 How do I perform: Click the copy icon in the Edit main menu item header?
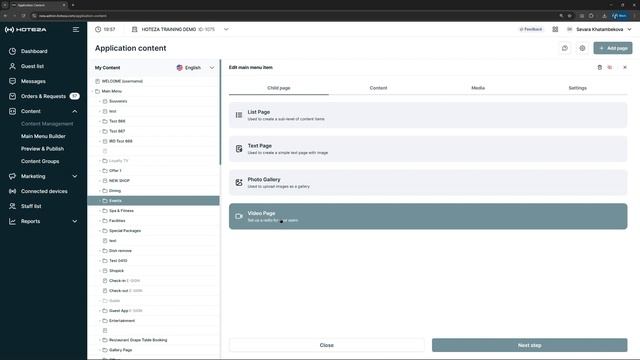600,67
